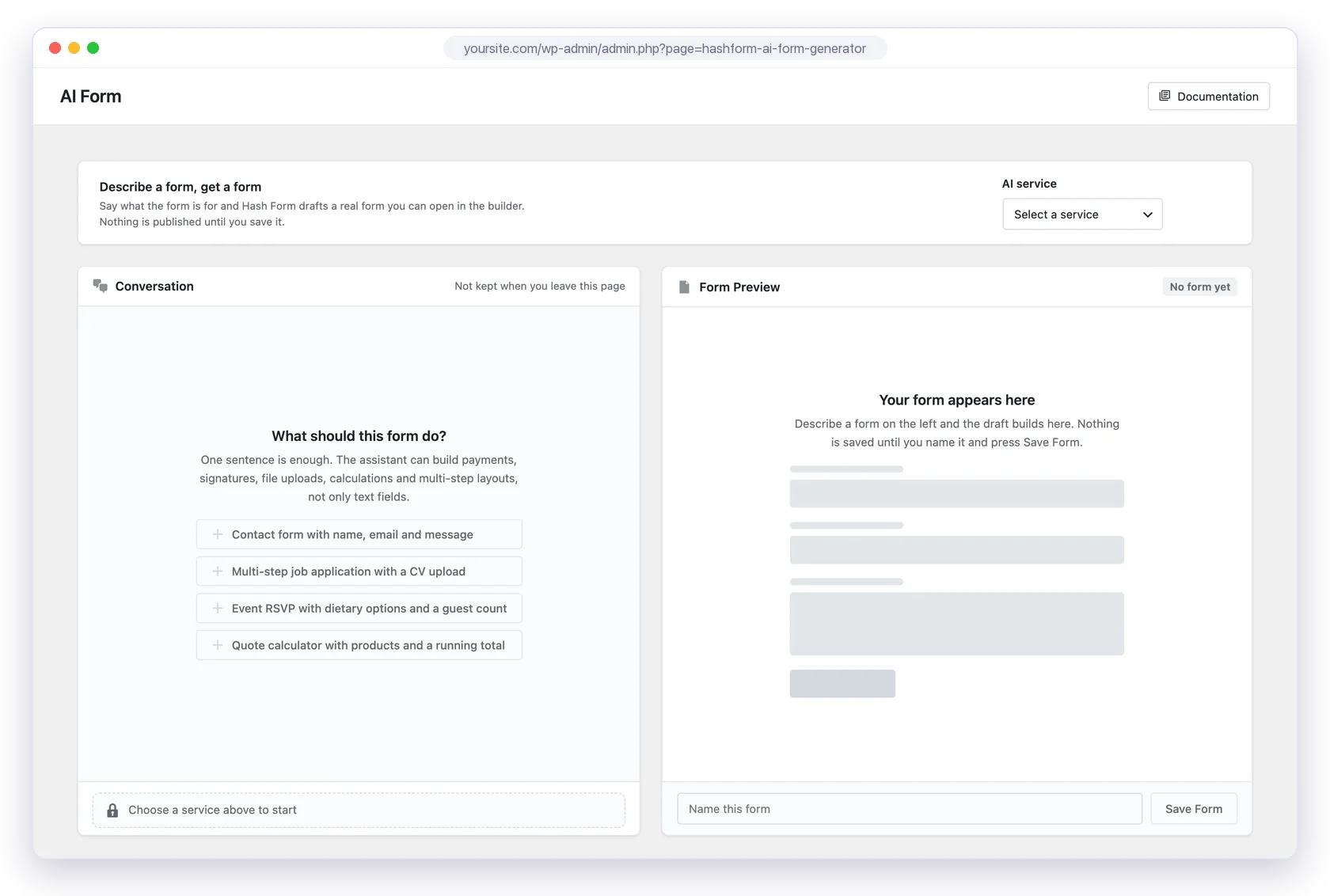Click the What should this form do? heading
This screenshot has height=896, width=1330.
tap(359, 436)
